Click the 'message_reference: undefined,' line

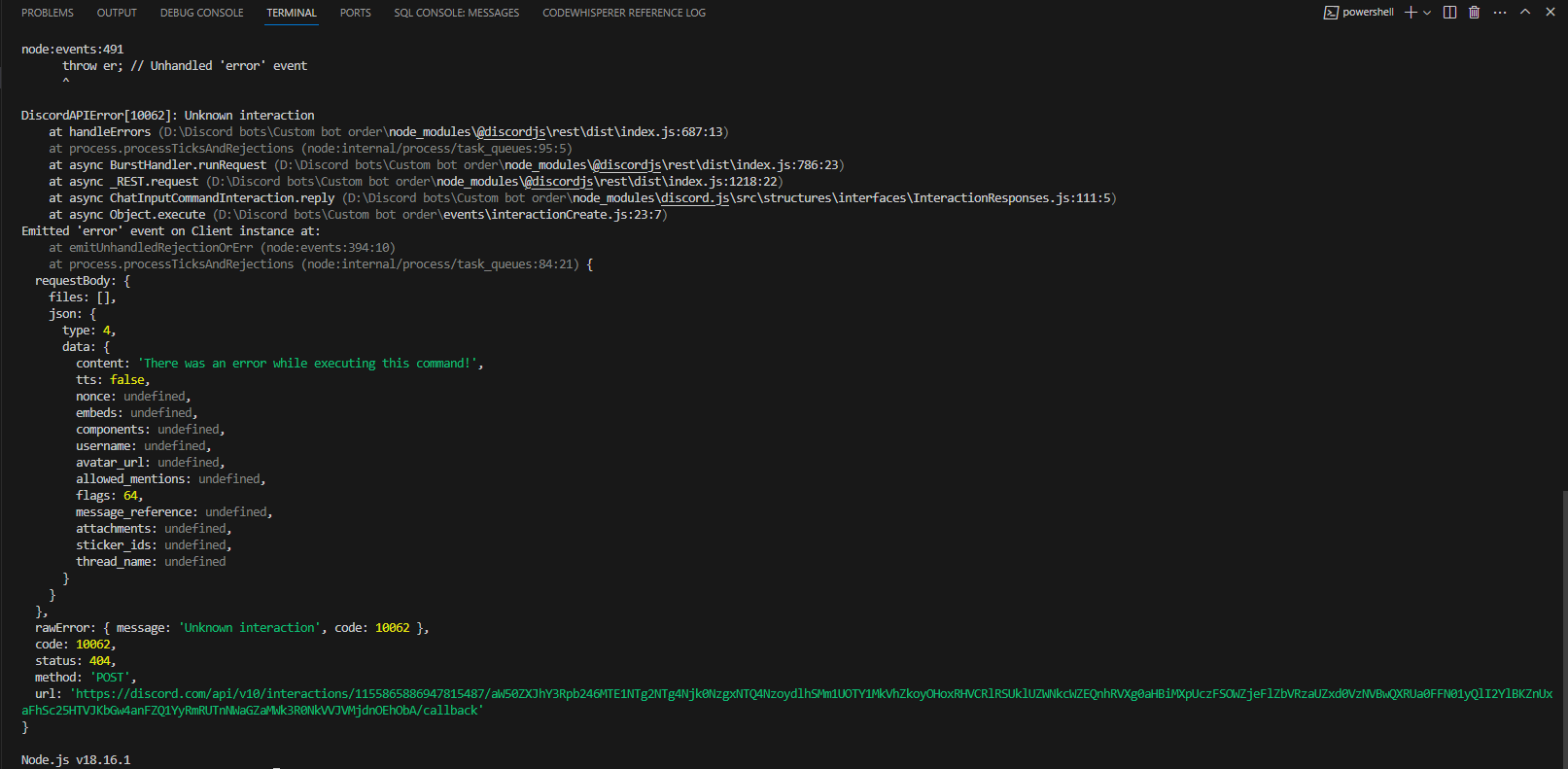(175, 512)
